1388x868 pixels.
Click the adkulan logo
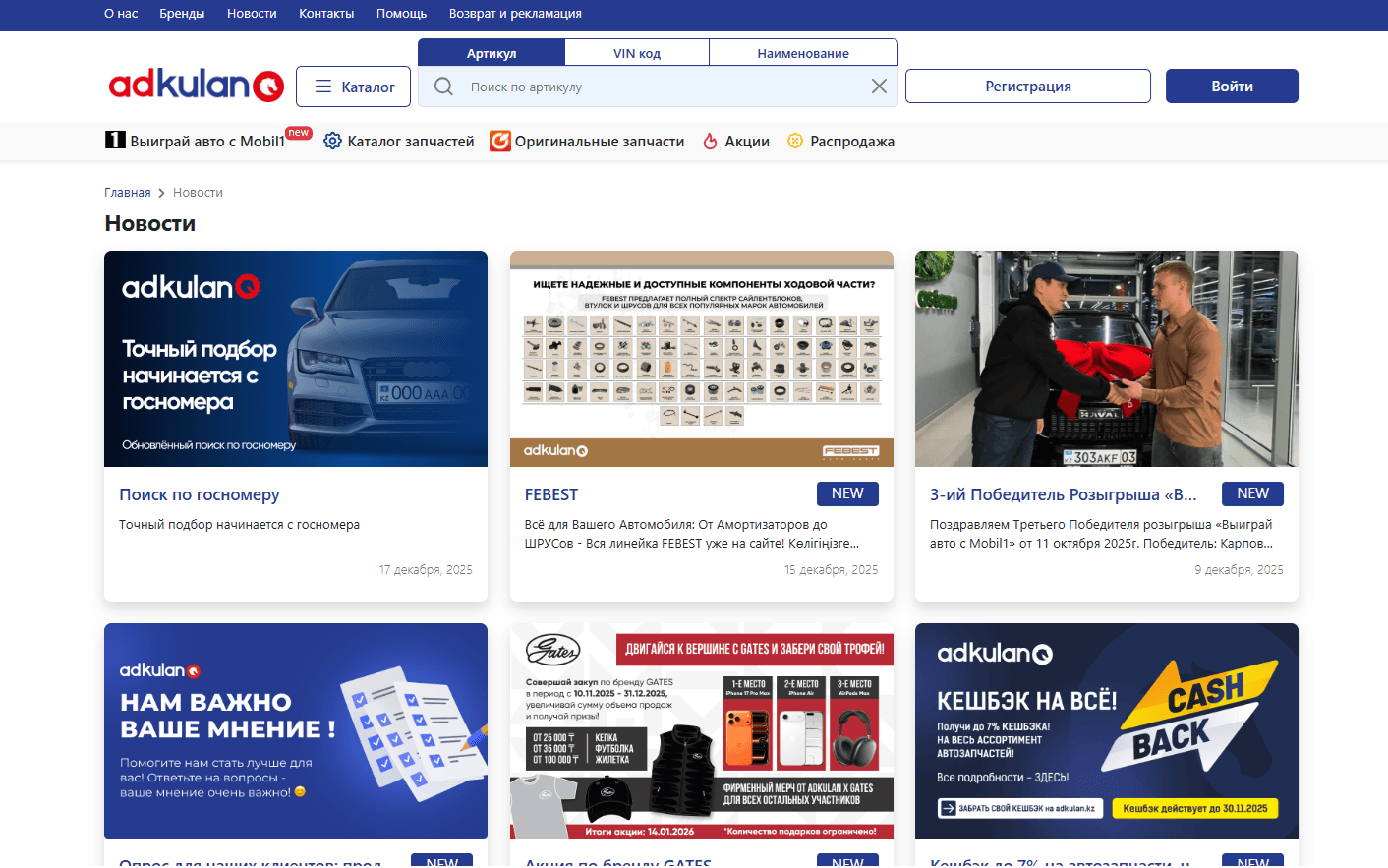point(196,86)
